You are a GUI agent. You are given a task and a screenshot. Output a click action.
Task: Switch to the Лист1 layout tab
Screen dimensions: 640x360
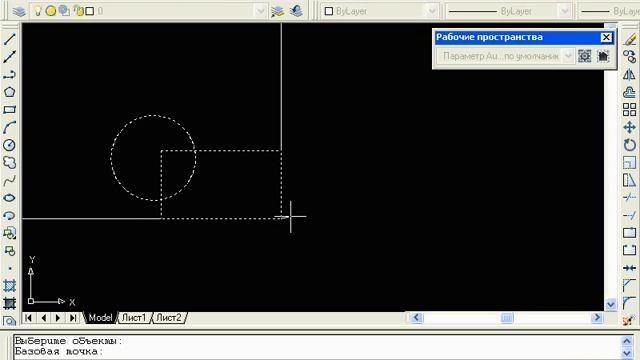[134, 318]
